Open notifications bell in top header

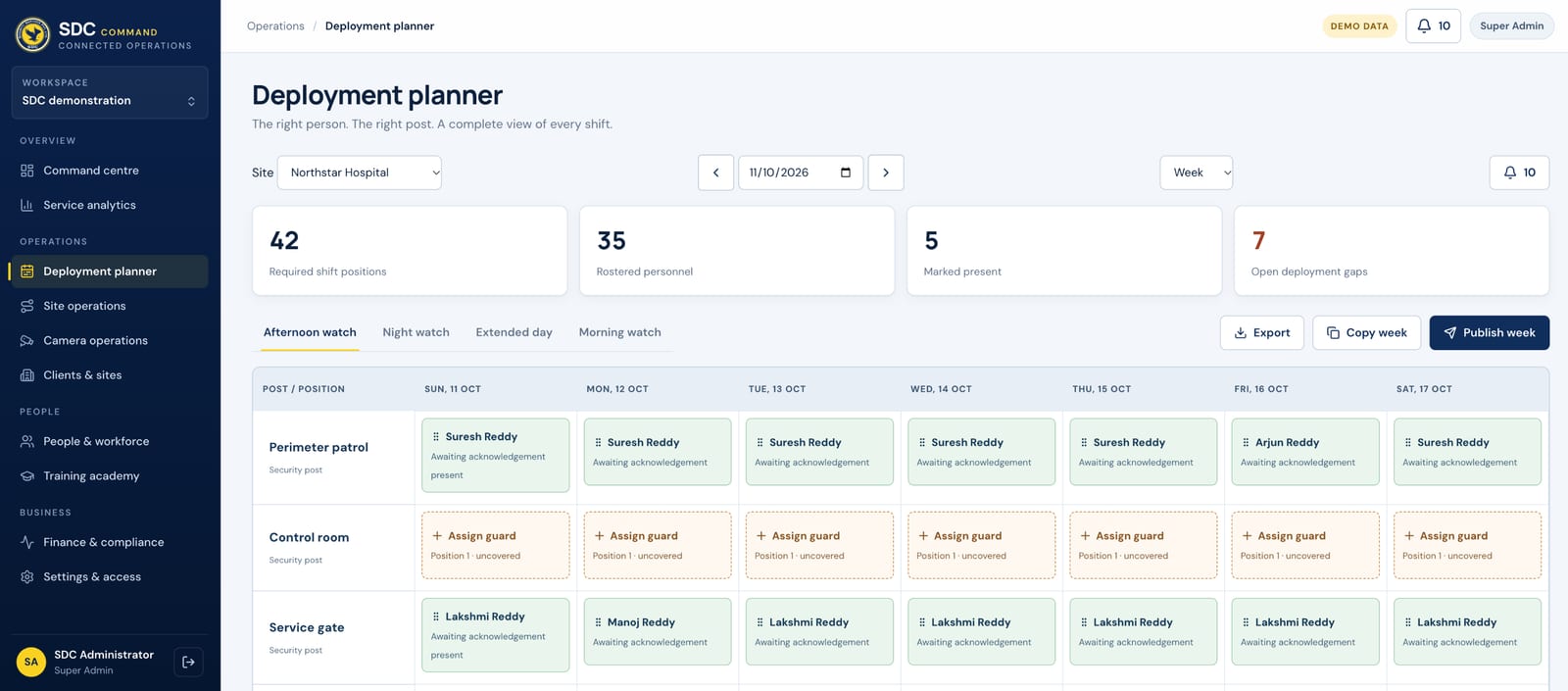point(1433,26)
